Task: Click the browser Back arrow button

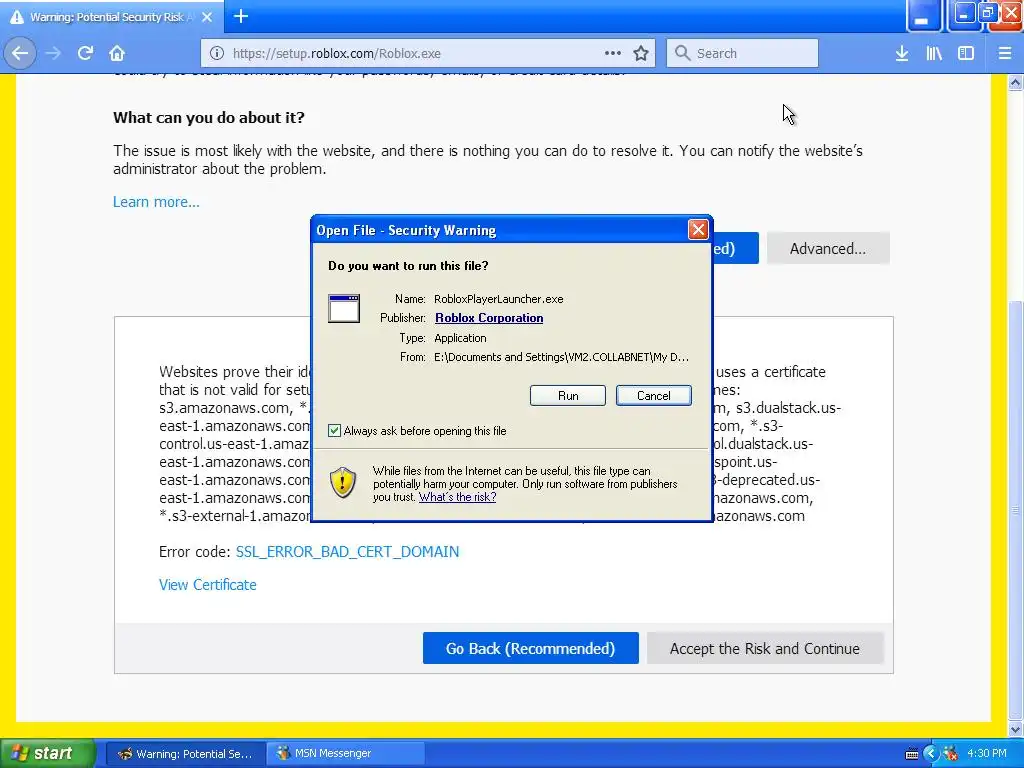Action: (20, 53)
